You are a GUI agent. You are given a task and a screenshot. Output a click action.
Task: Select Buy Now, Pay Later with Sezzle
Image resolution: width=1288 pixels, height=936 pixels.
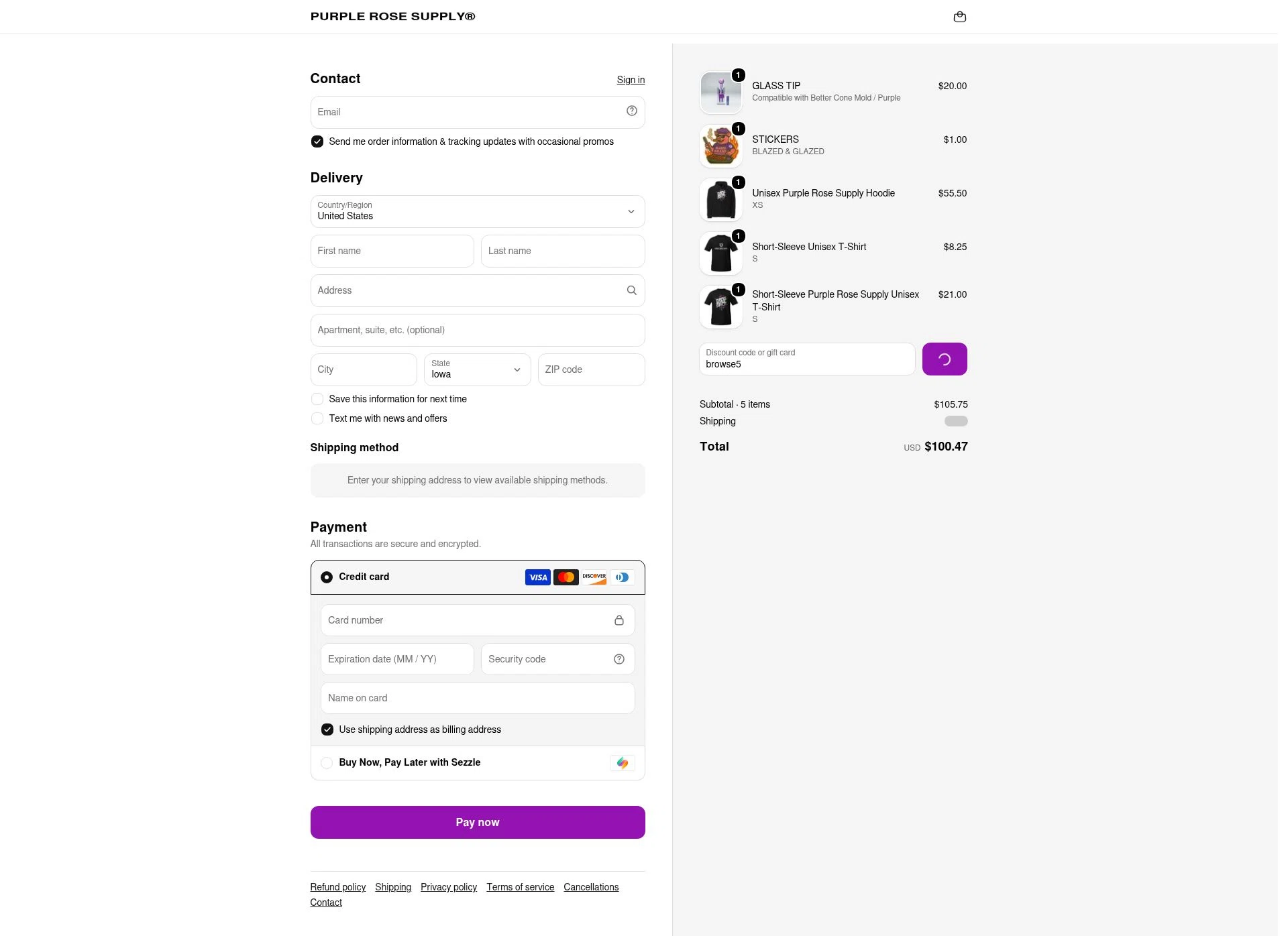pyautogui.click(x=327, y=763)
